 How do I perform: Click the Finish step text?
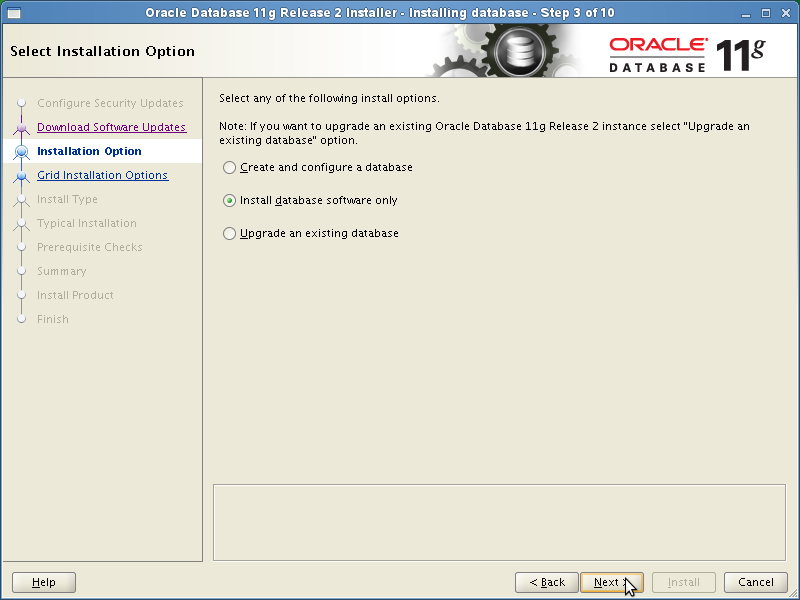(53, 319)
